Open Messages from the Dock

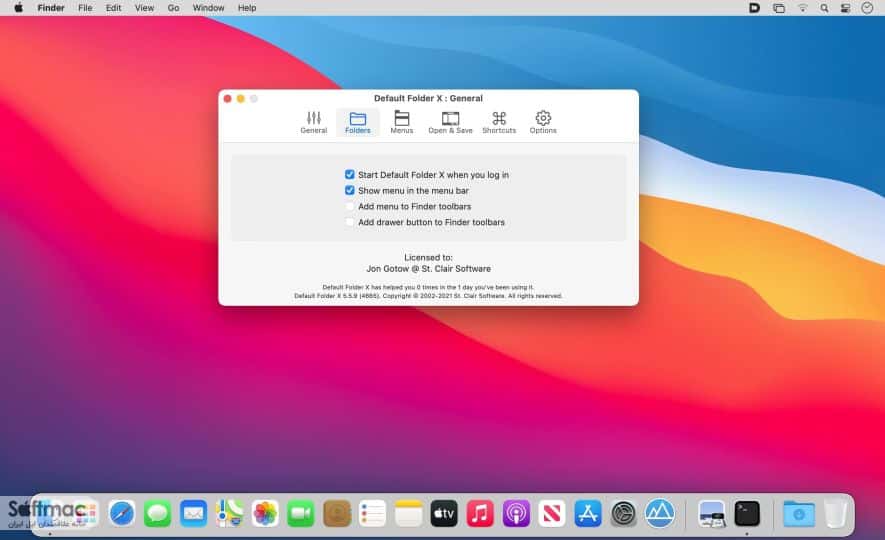click(157, 513)
